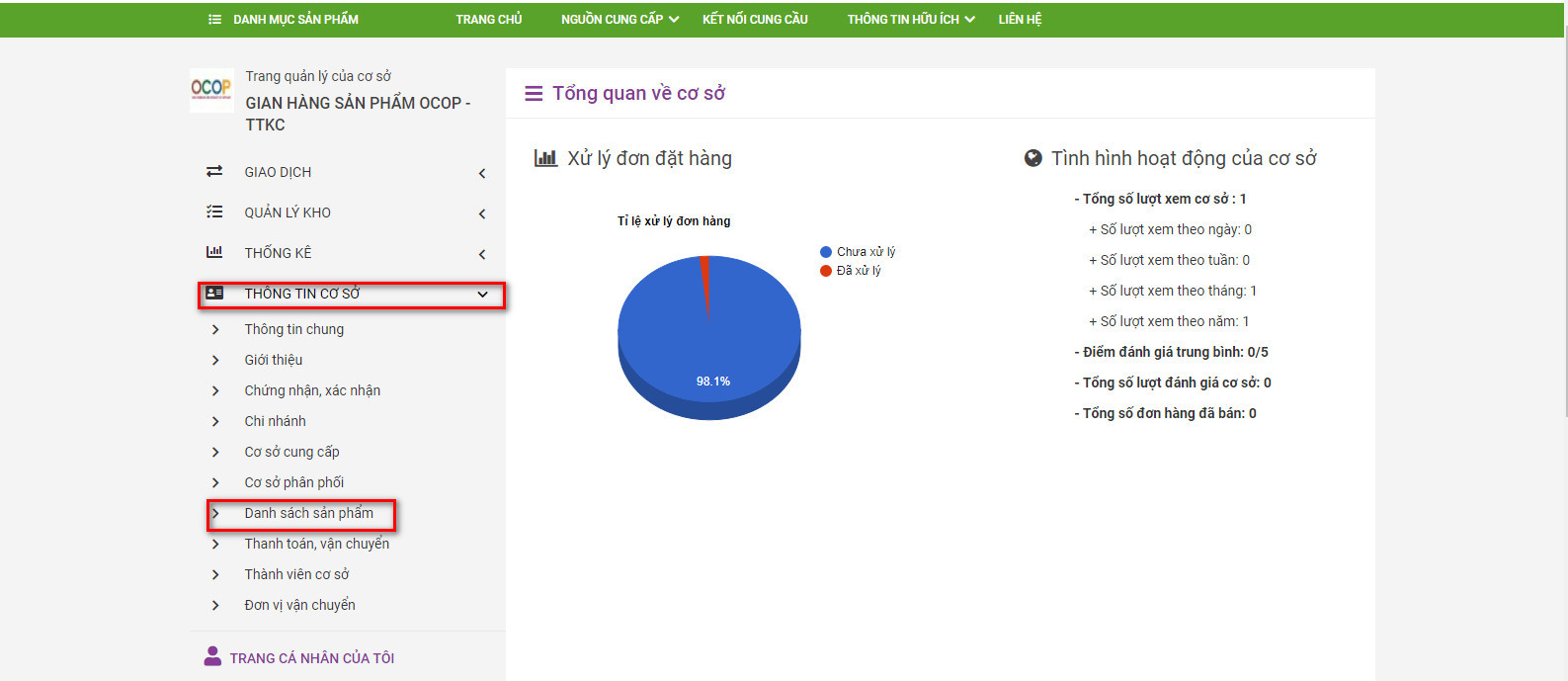Image resolution: width=1568 pixels, height=681 pixels.
Task: Open Thanh toán, vận chuyển link
Action: pos(317,544)
